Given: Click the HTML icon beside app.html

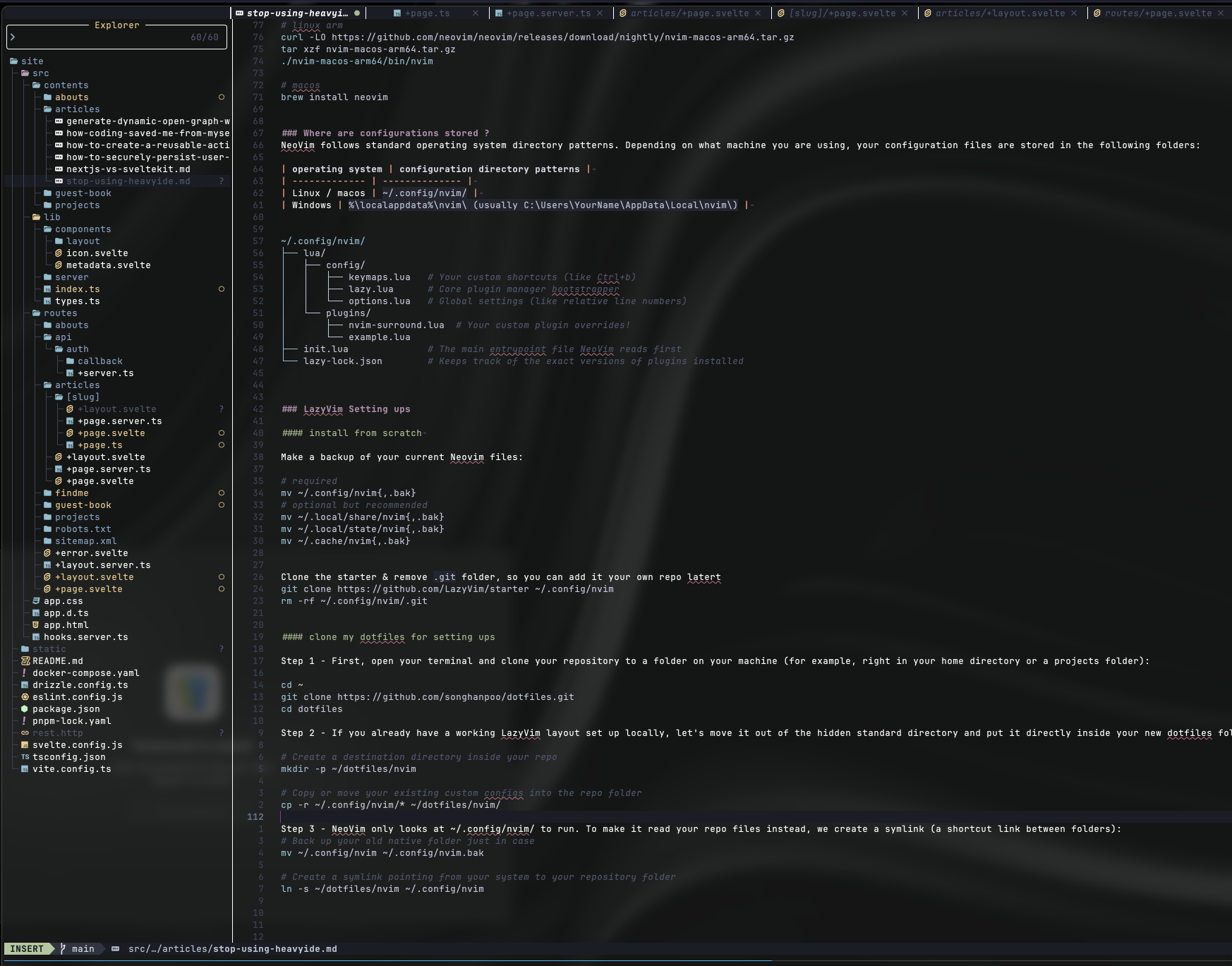Looking at the screenshot, I should (x=37, y=625).
